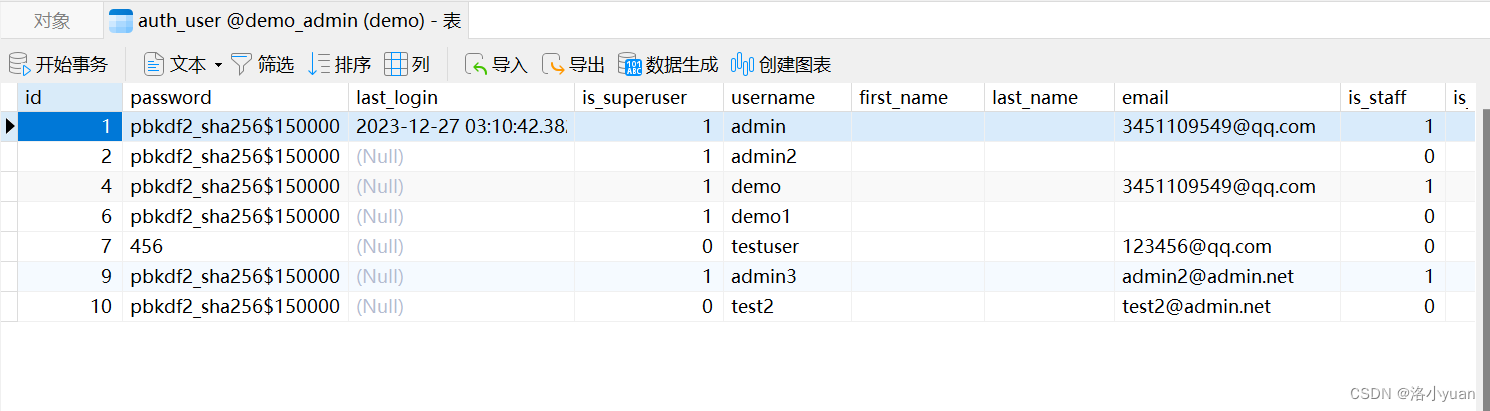Click the 数据生成 toolbar label
1490x411 pixels.
pyautogui.click(x=682, y=65)
